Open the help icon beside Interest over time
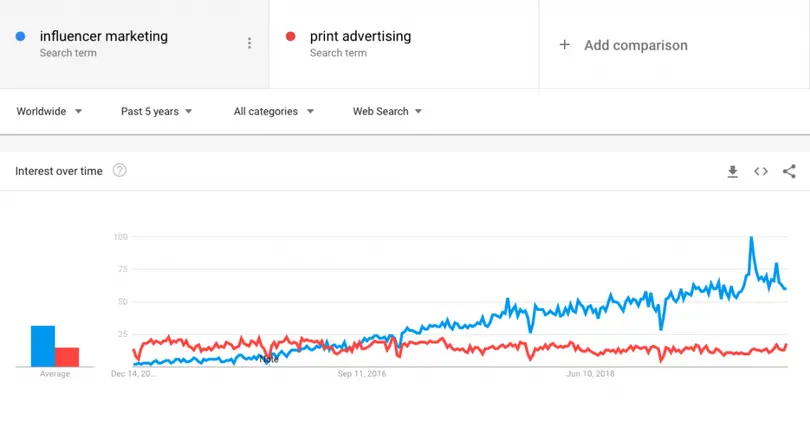The height and width of the screenshot is (428, 810). (120, 171)
